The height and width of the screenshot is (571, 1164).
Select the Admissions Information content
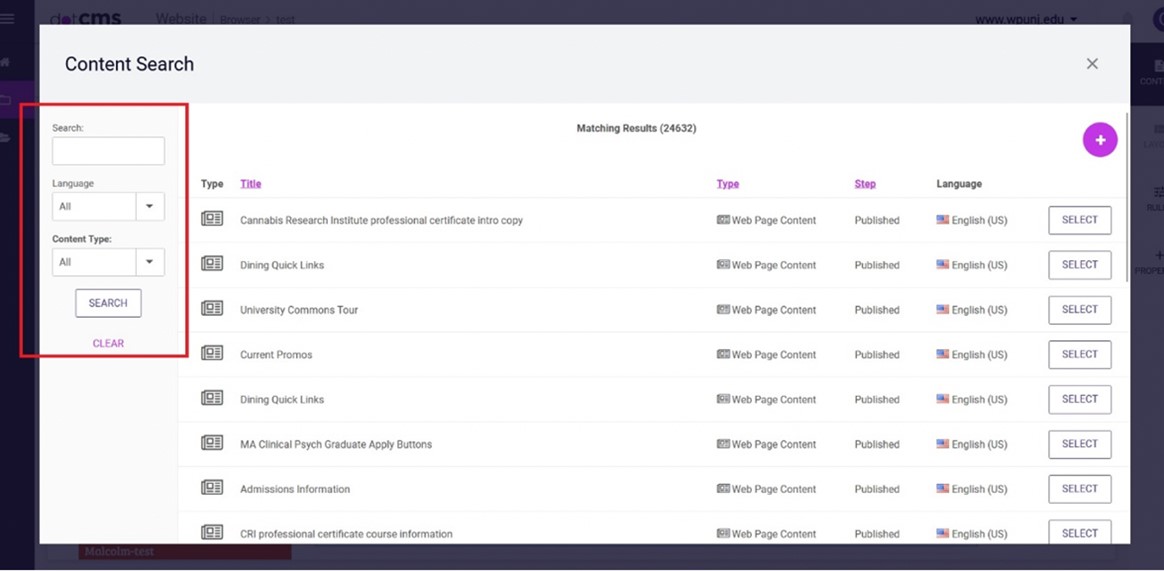point(1079,489)
